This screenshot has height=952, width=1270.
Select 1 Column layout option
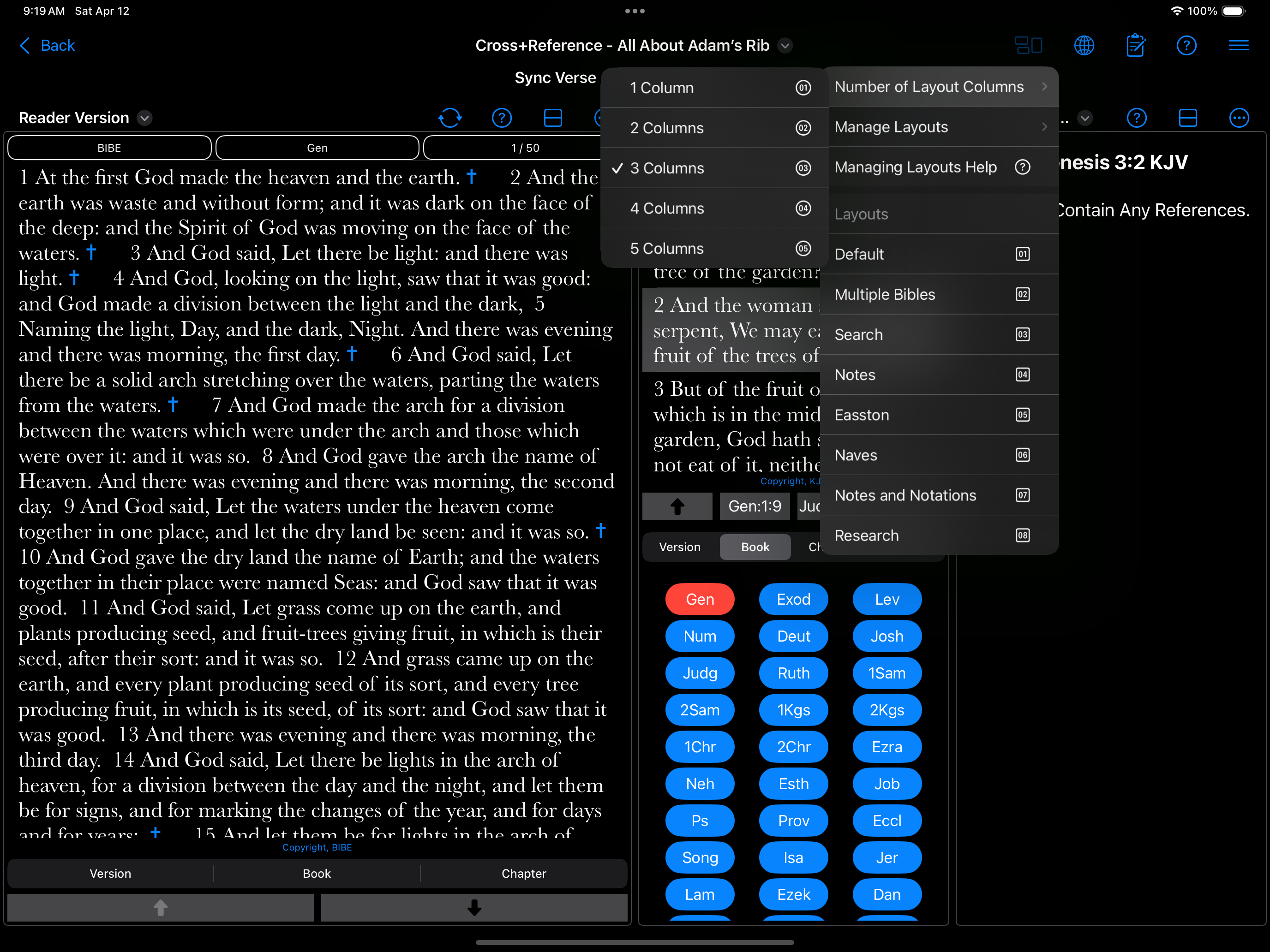(715, 88)
